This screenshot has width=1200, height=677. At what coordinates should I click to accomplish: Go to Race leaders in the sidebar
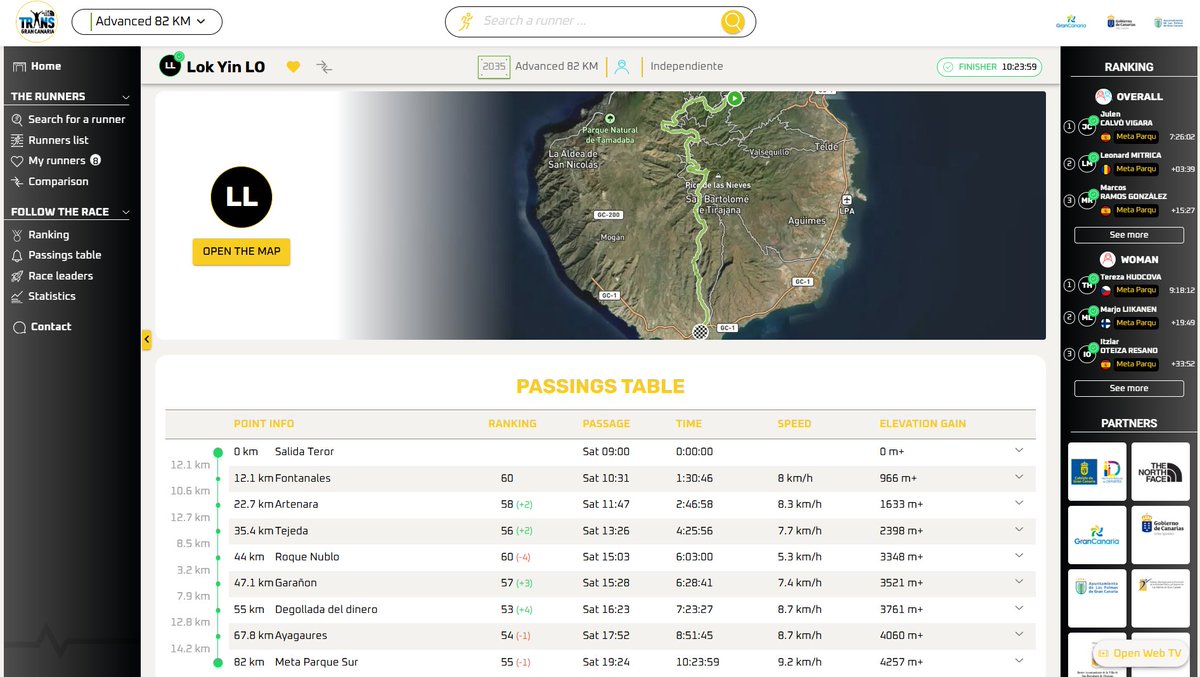point(18,275)
